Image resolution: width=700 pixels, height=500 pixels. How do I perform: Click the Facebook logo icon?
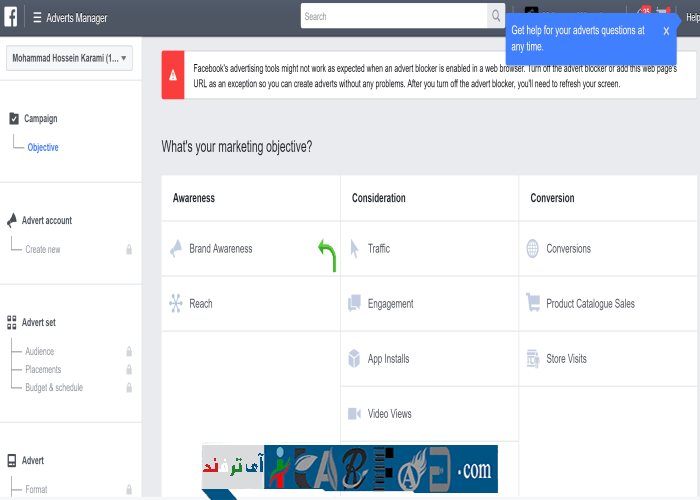tap(11, 17)
